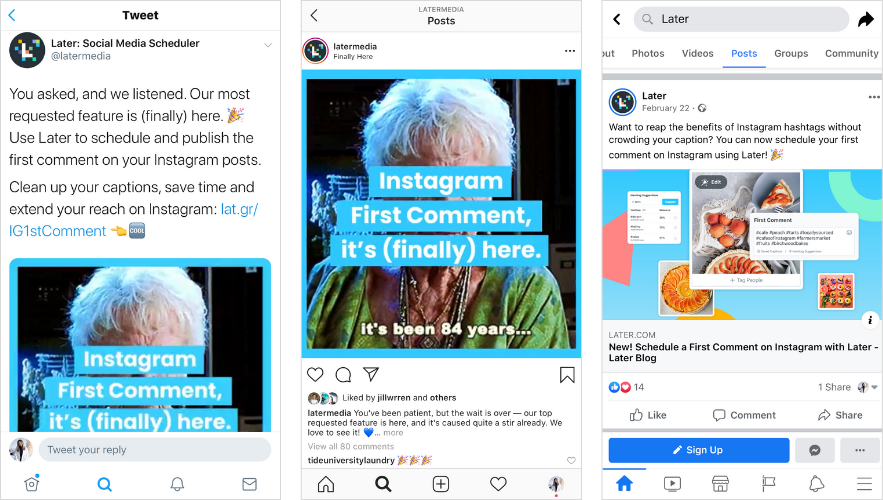The image size is (883, 500).
Task: Switch to the Facebook Videos tab
Action: pyautogui.click(x=697, y=53)
